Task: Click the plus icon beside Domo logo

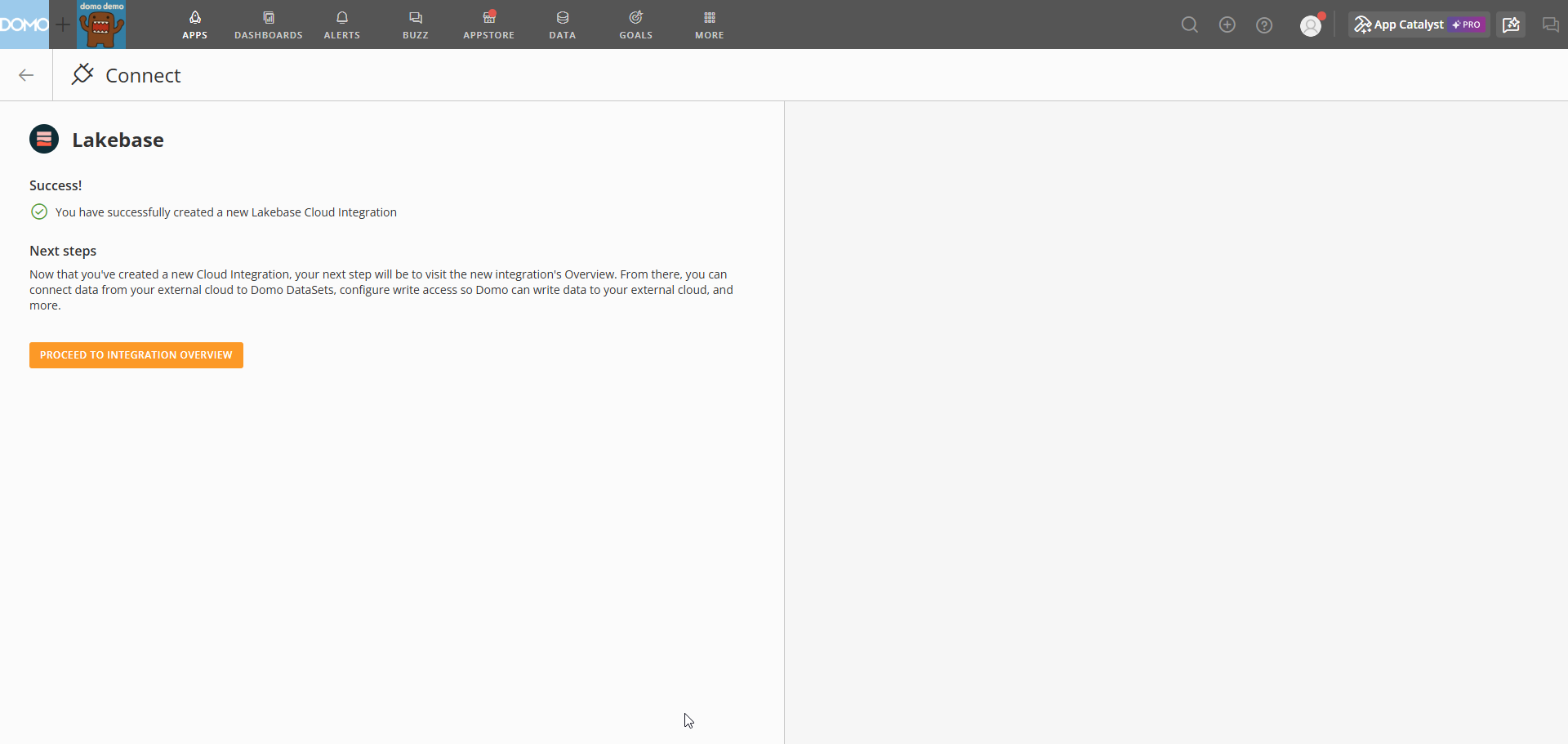Action: 63,25
